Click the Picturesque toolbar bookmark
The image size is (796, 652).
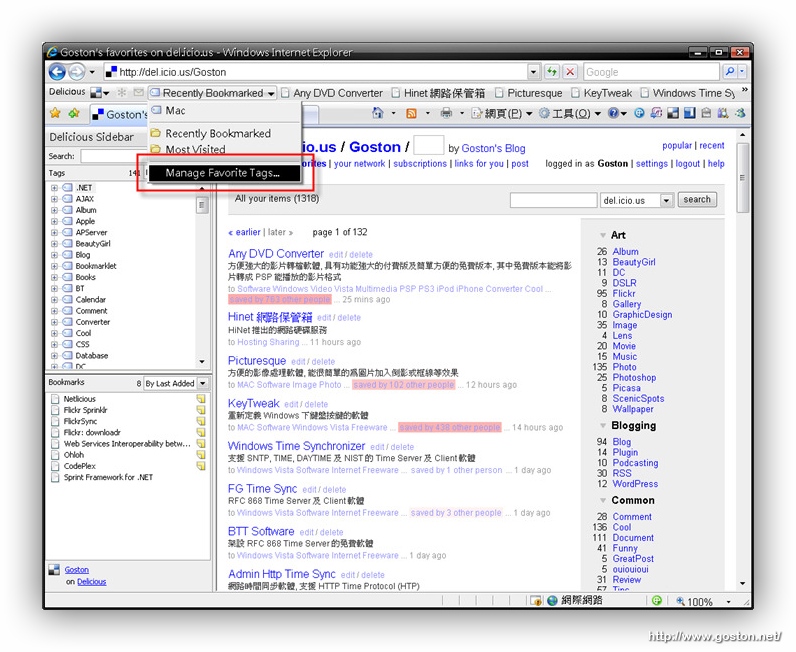coord(528,93)
